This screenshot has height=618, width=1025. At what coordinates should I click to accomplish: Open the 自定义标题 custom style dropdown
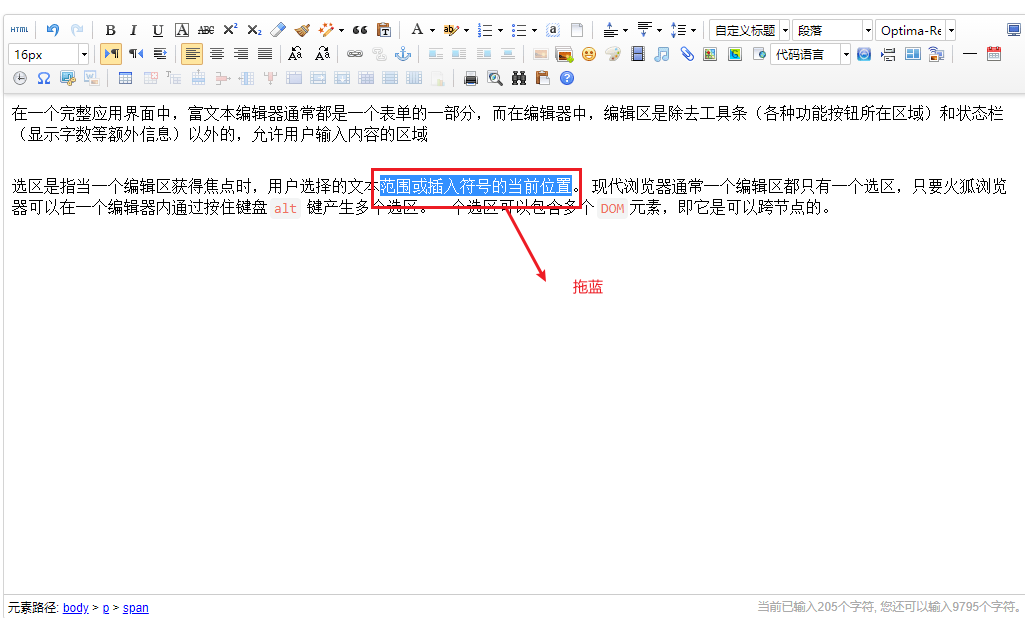coord(750,30)
